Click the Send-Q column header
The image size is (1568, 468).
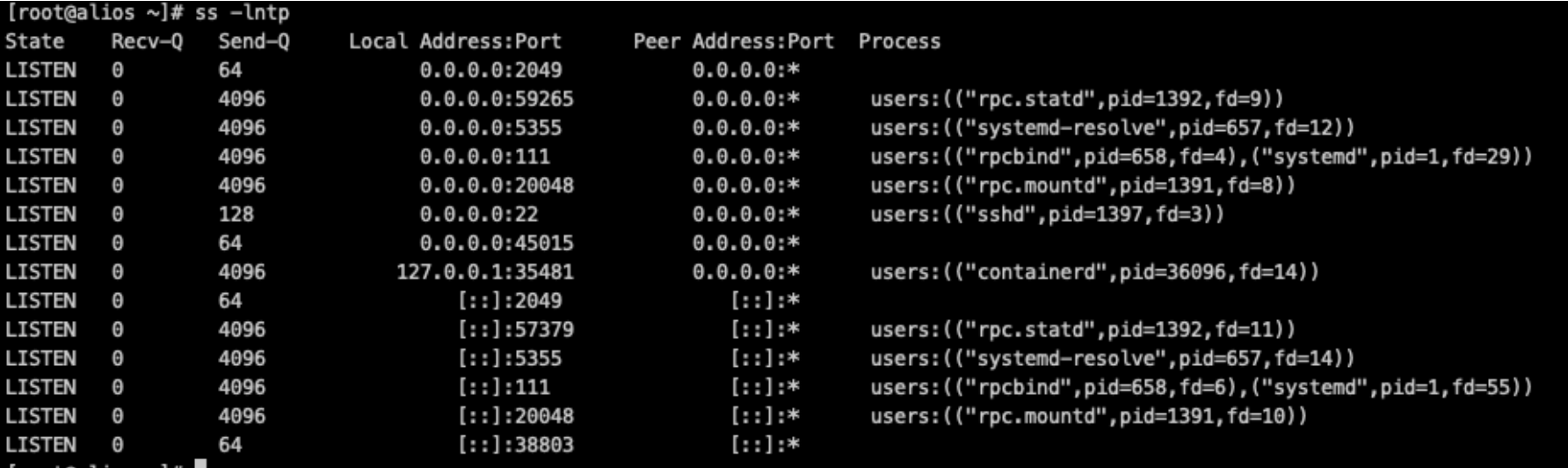tap(254, 41)
